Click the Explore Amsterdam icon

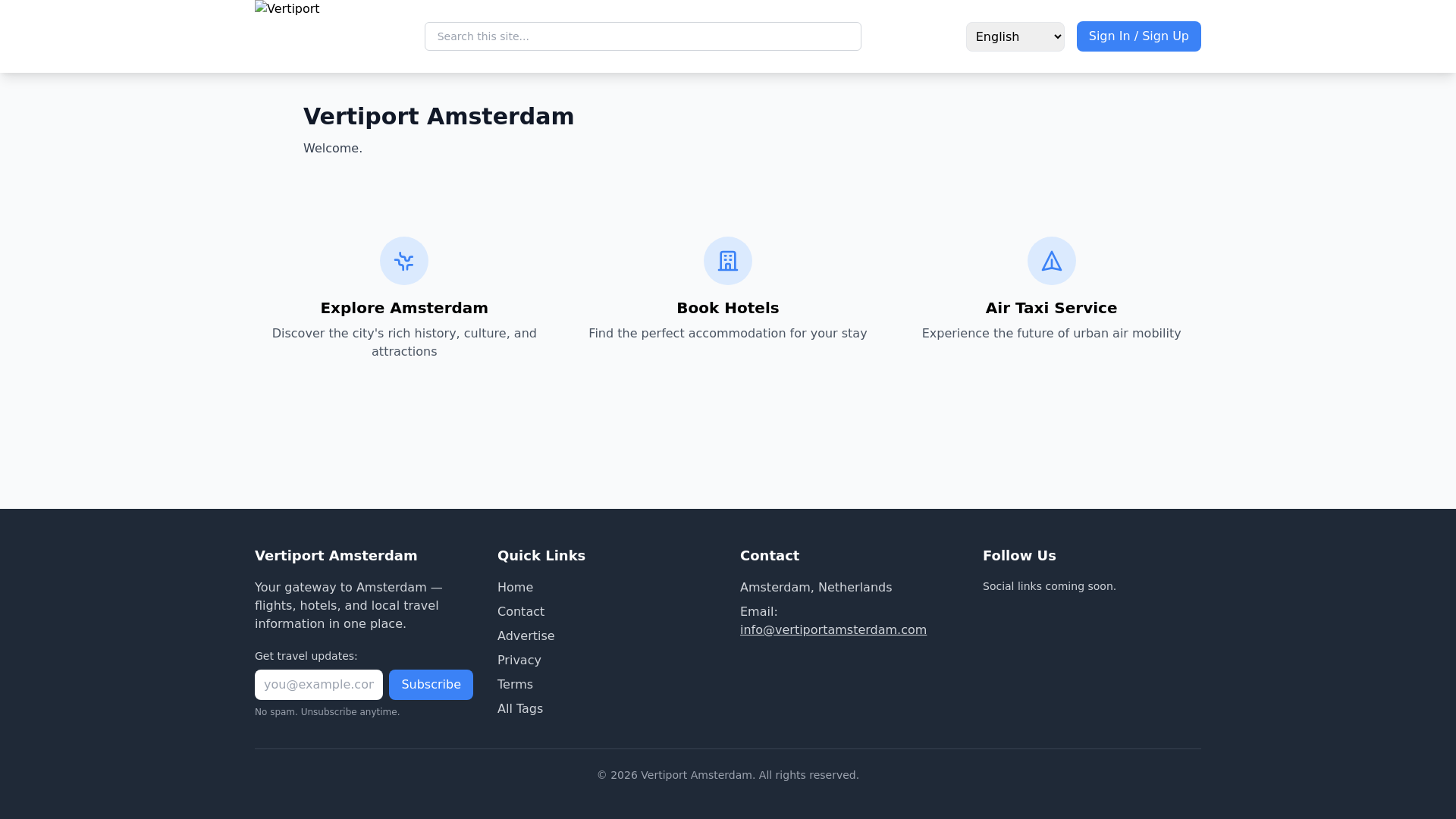404,261
